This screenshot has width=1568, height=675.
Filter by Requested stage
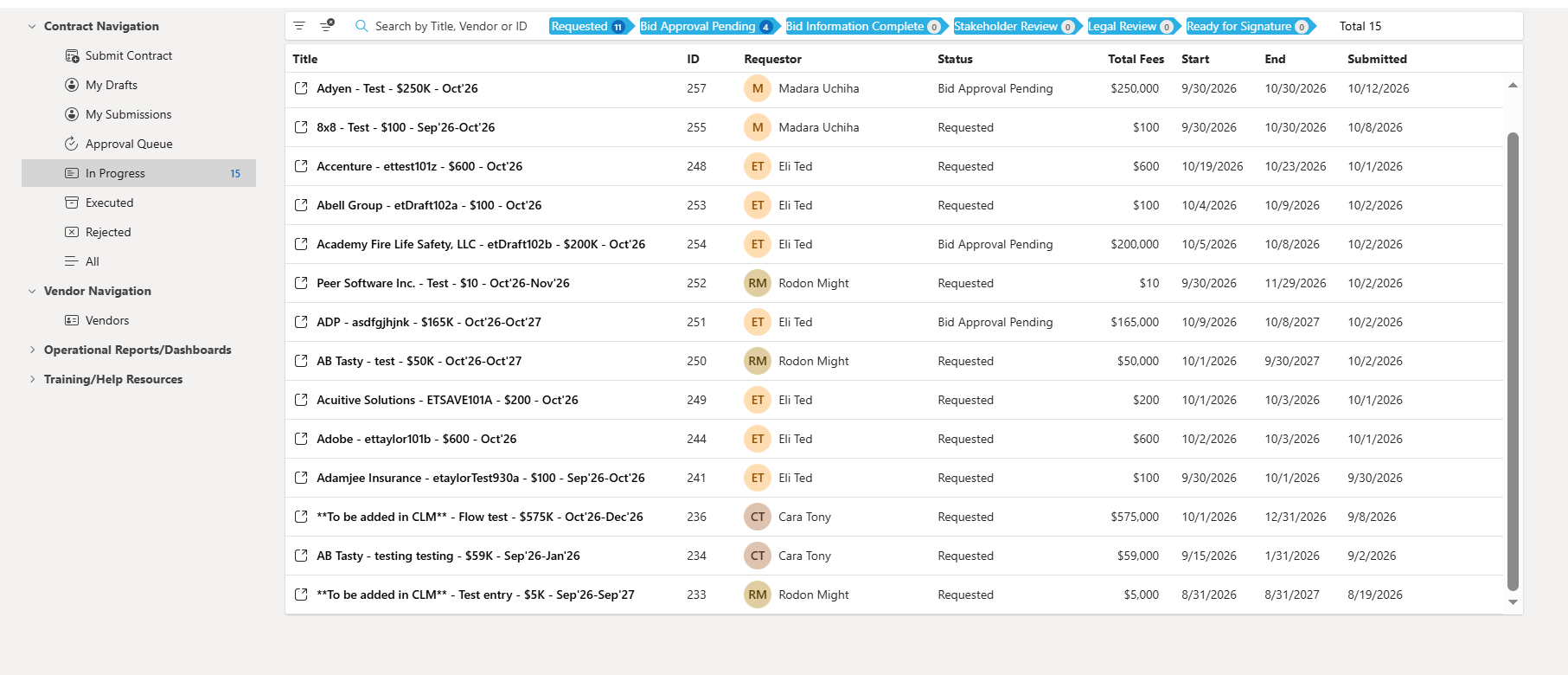[x=592, y=26]
